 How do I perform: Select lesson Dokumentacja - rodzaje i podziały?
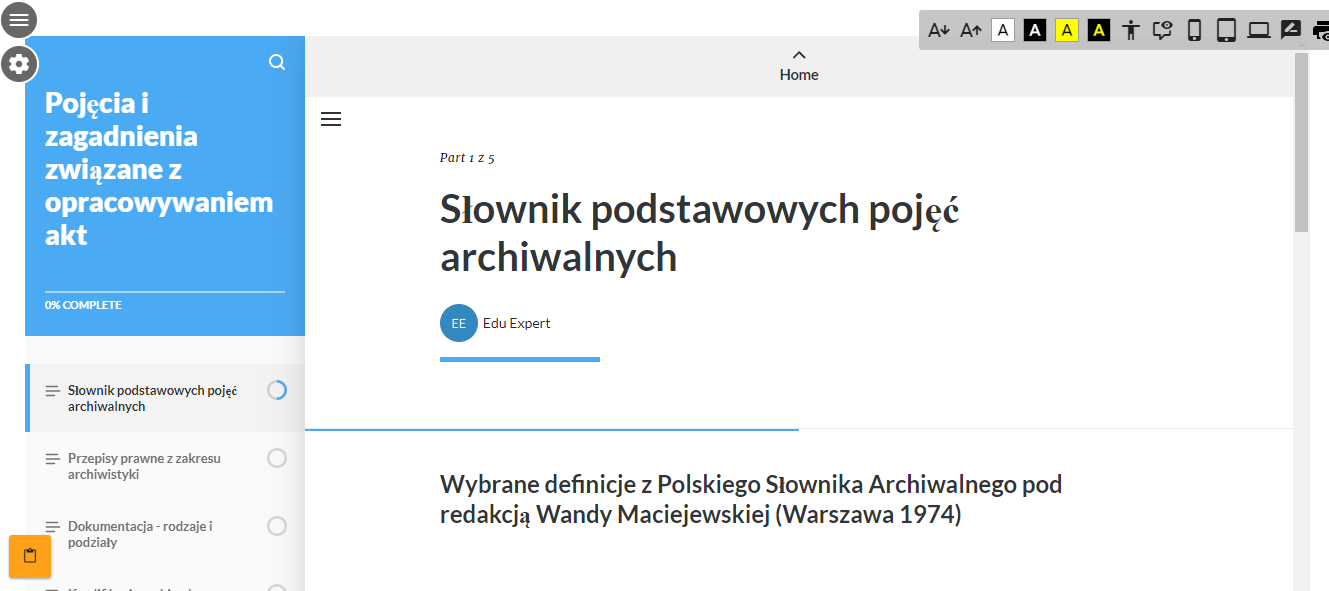pyautogui.click(x=141, y=534)
